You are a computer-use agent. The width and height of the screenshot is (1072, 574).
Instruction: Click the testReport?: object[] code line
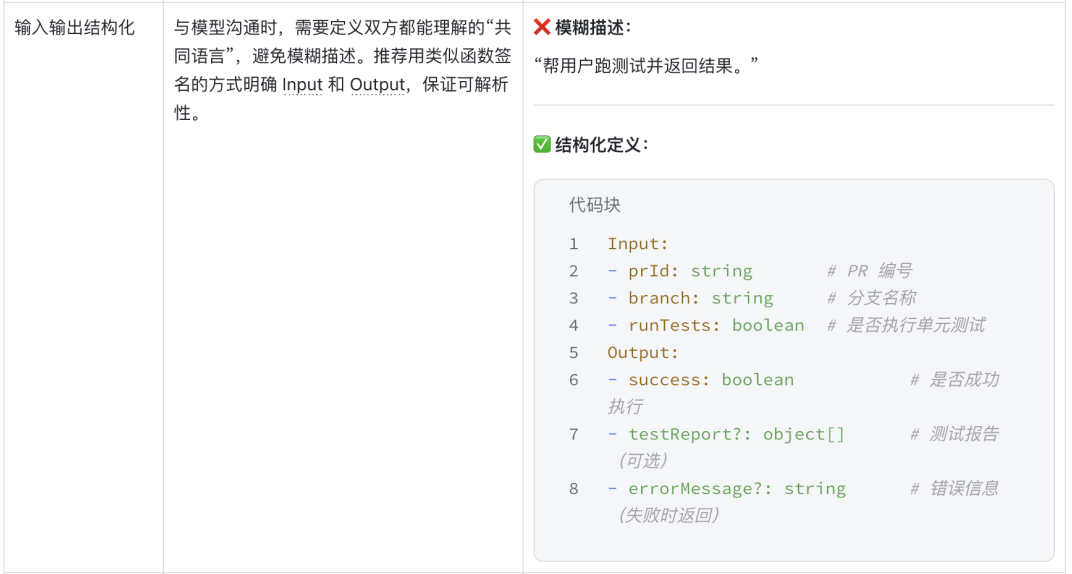coord(726,435)
